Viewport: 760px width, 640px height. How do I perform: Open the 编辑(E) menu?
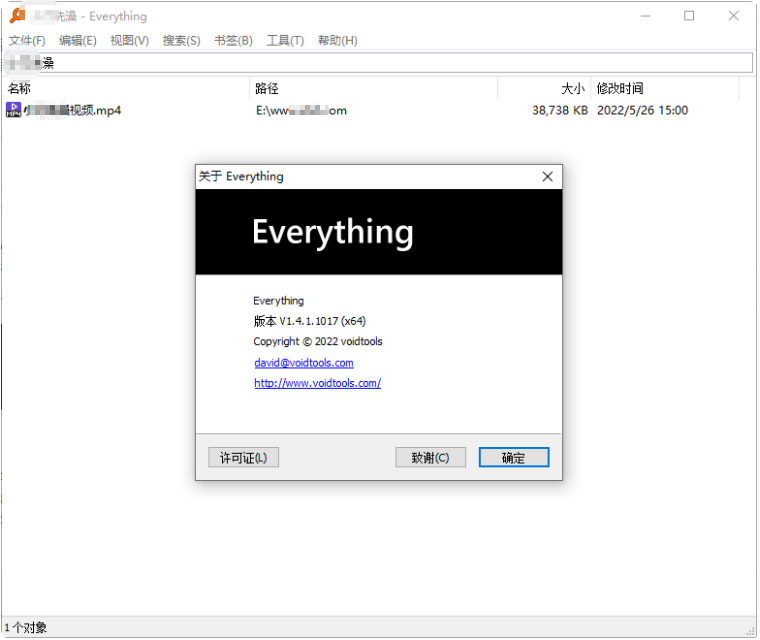tap(78, 41)
